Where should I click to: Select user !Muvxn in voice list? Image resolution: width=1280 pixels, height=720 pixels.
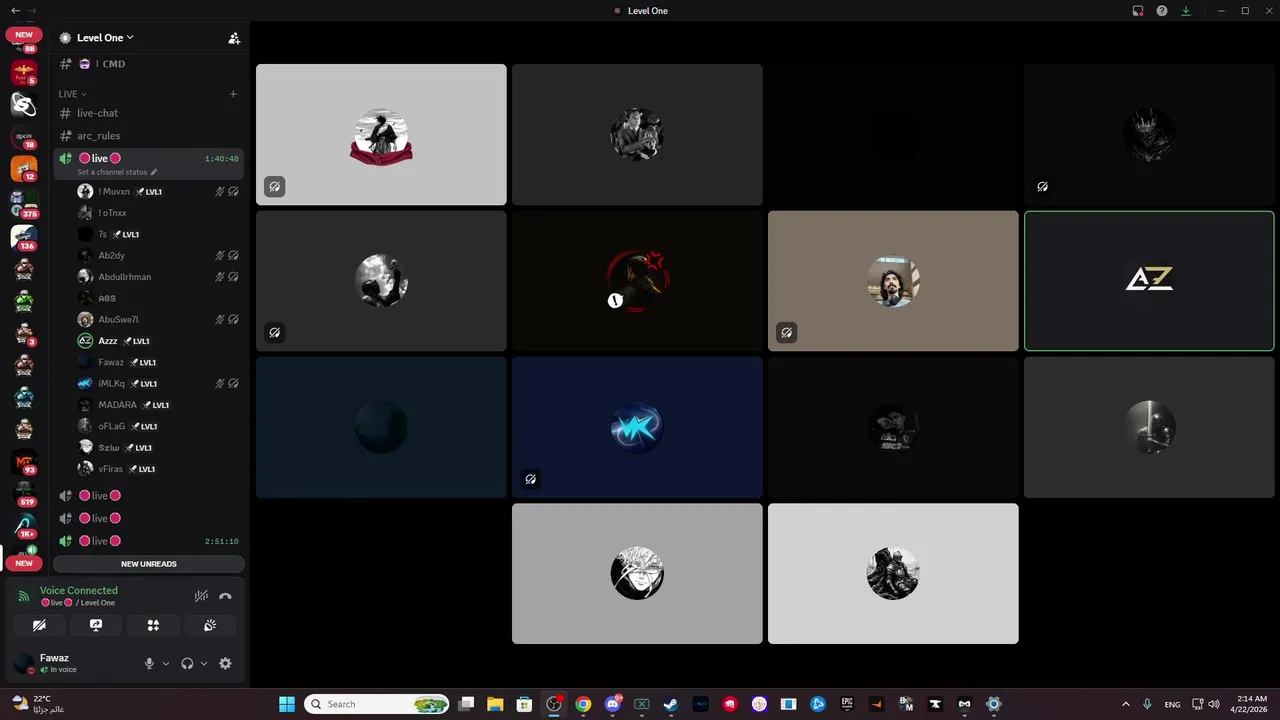click(x=158, y=191)
